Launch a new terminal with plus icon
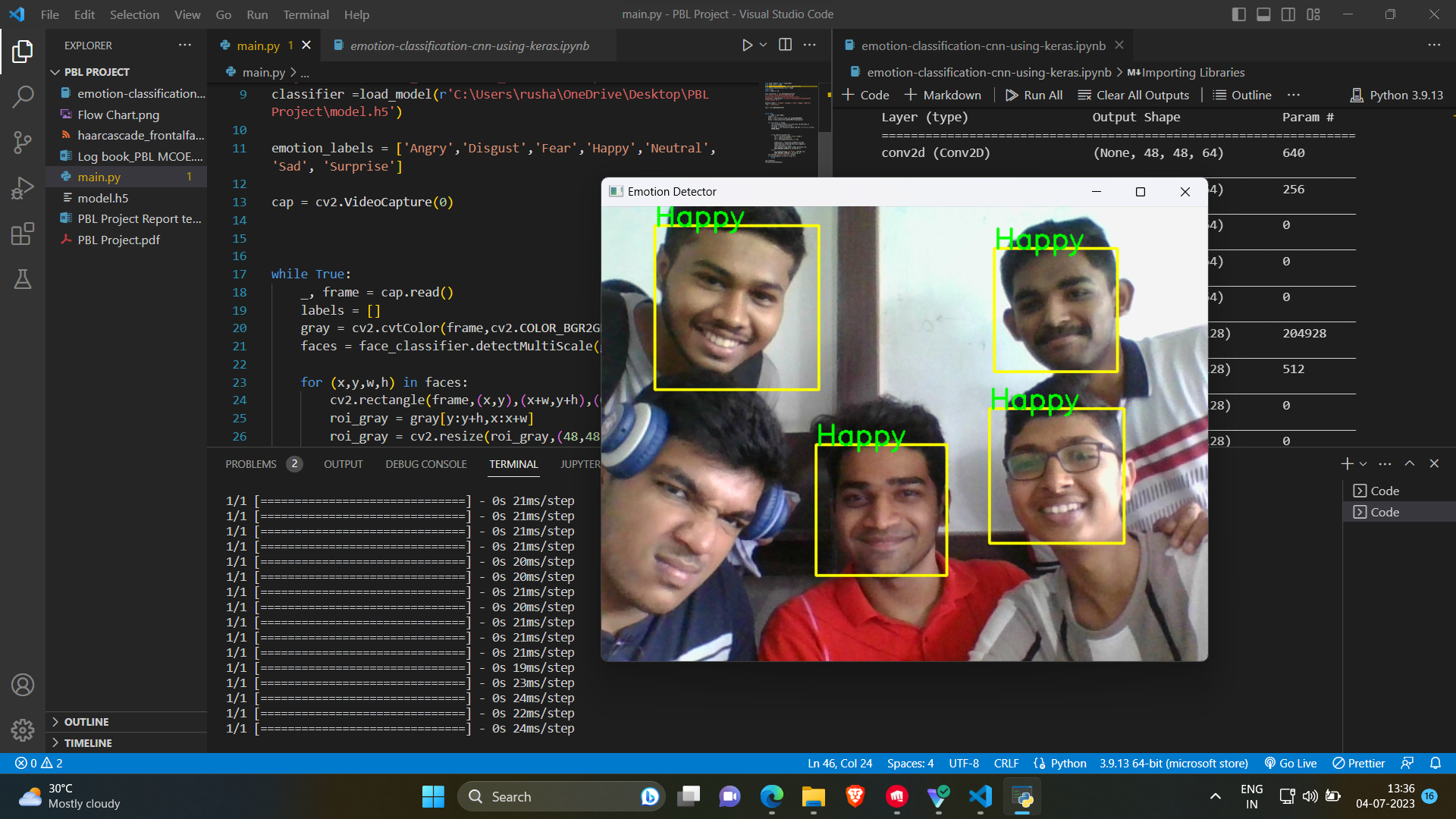Image resolution: width=1456 pixels, height=819 pixels. 1347,463
